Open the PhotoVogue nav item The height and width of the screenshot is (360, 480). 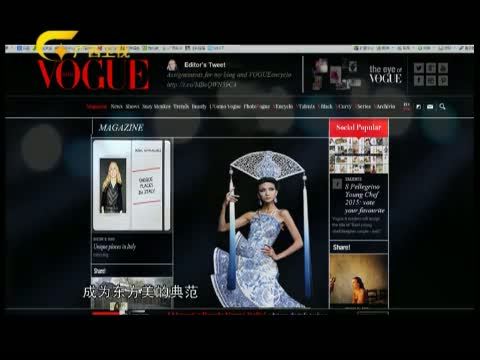coord(257,107)
